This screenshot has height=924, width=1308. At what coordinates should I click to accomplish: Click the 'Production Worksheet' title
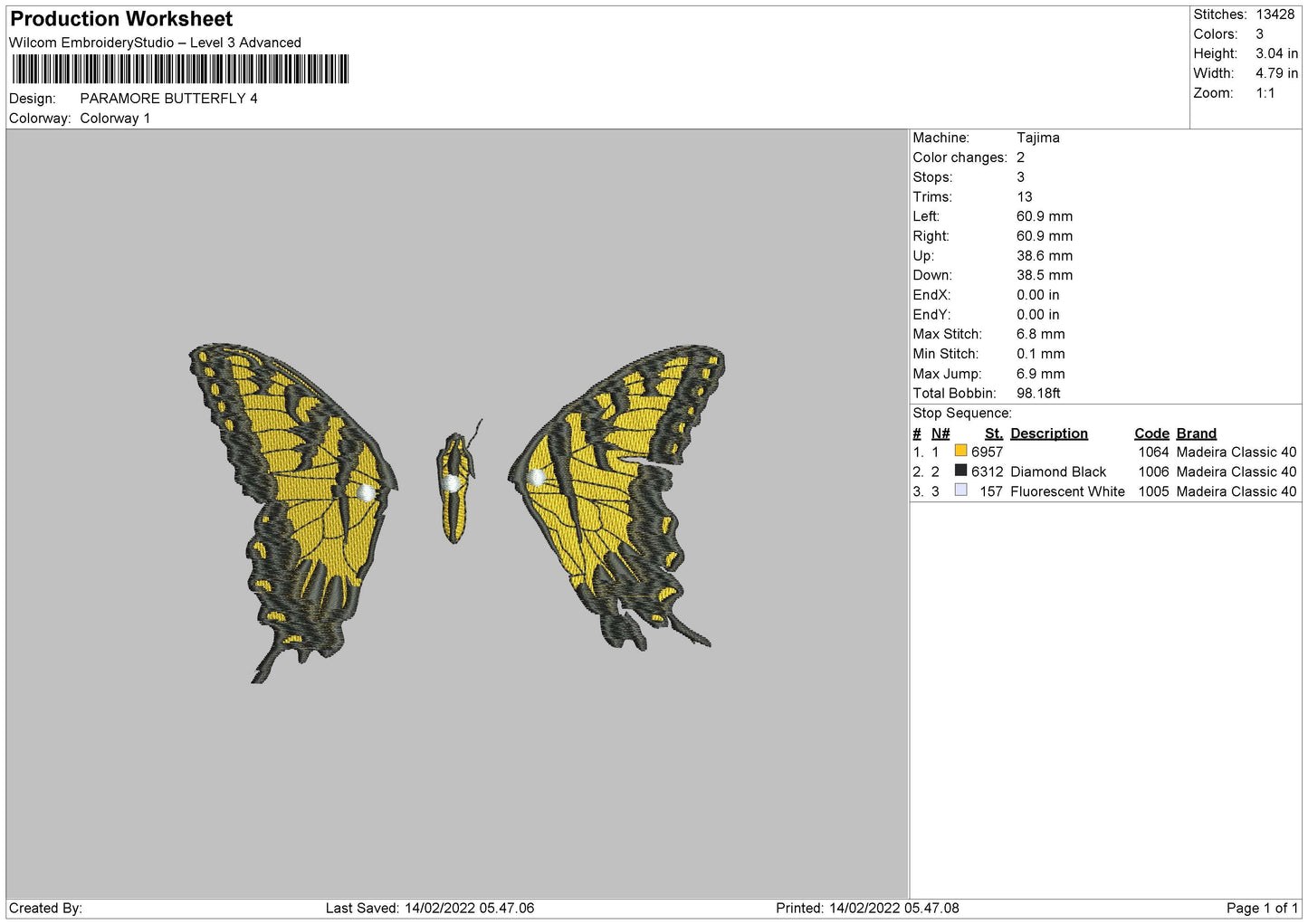point(121,19)
